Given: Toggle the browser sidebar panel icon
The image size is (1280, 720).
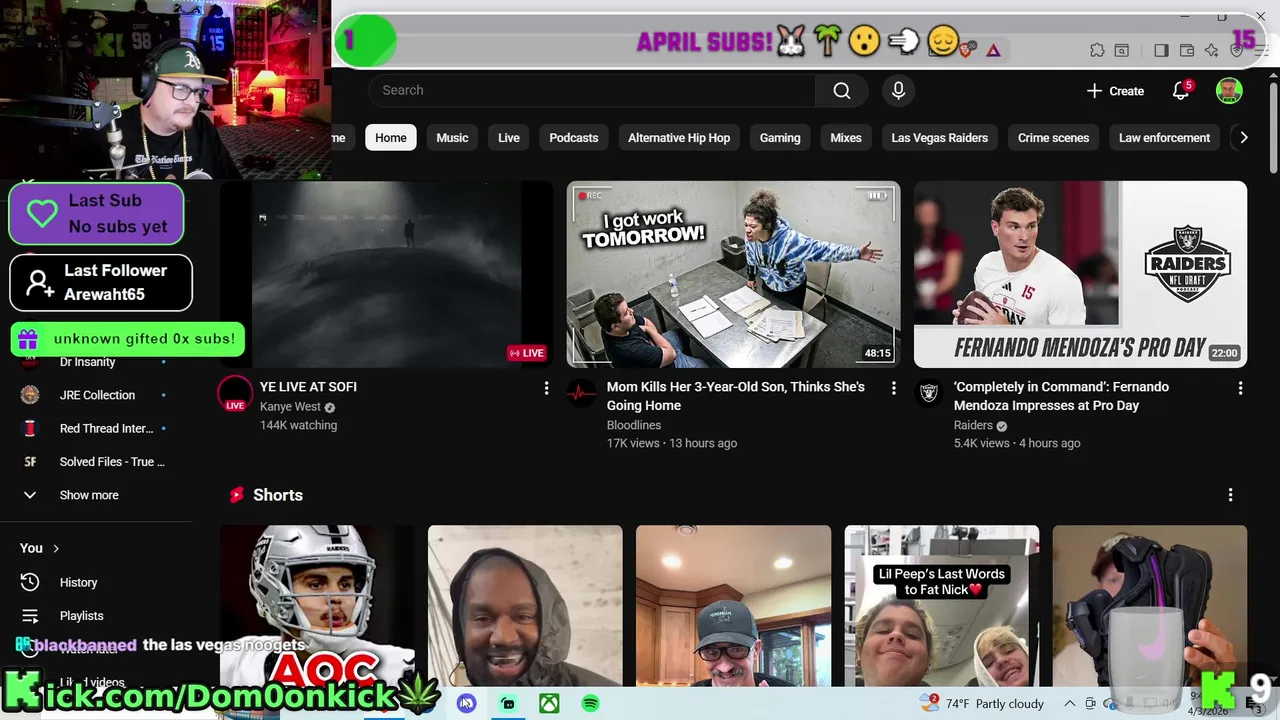Looking at the screenshot, I should (x=1161, y=50).
